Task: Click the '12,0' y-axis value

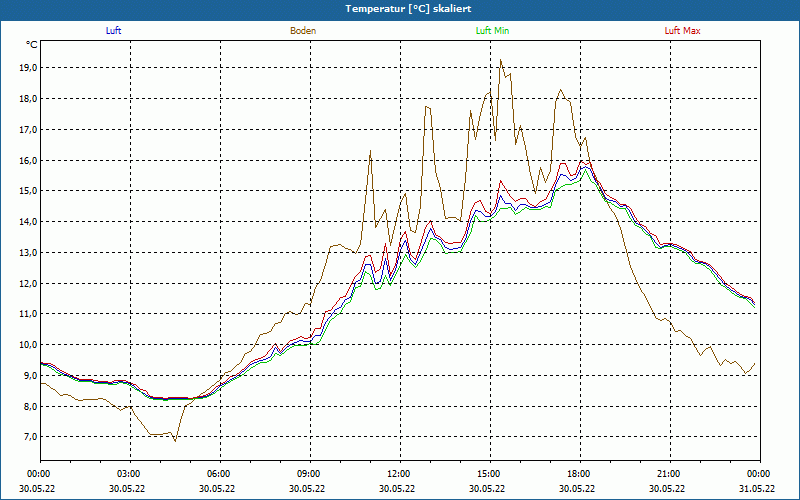Action: tap(28, 283)
